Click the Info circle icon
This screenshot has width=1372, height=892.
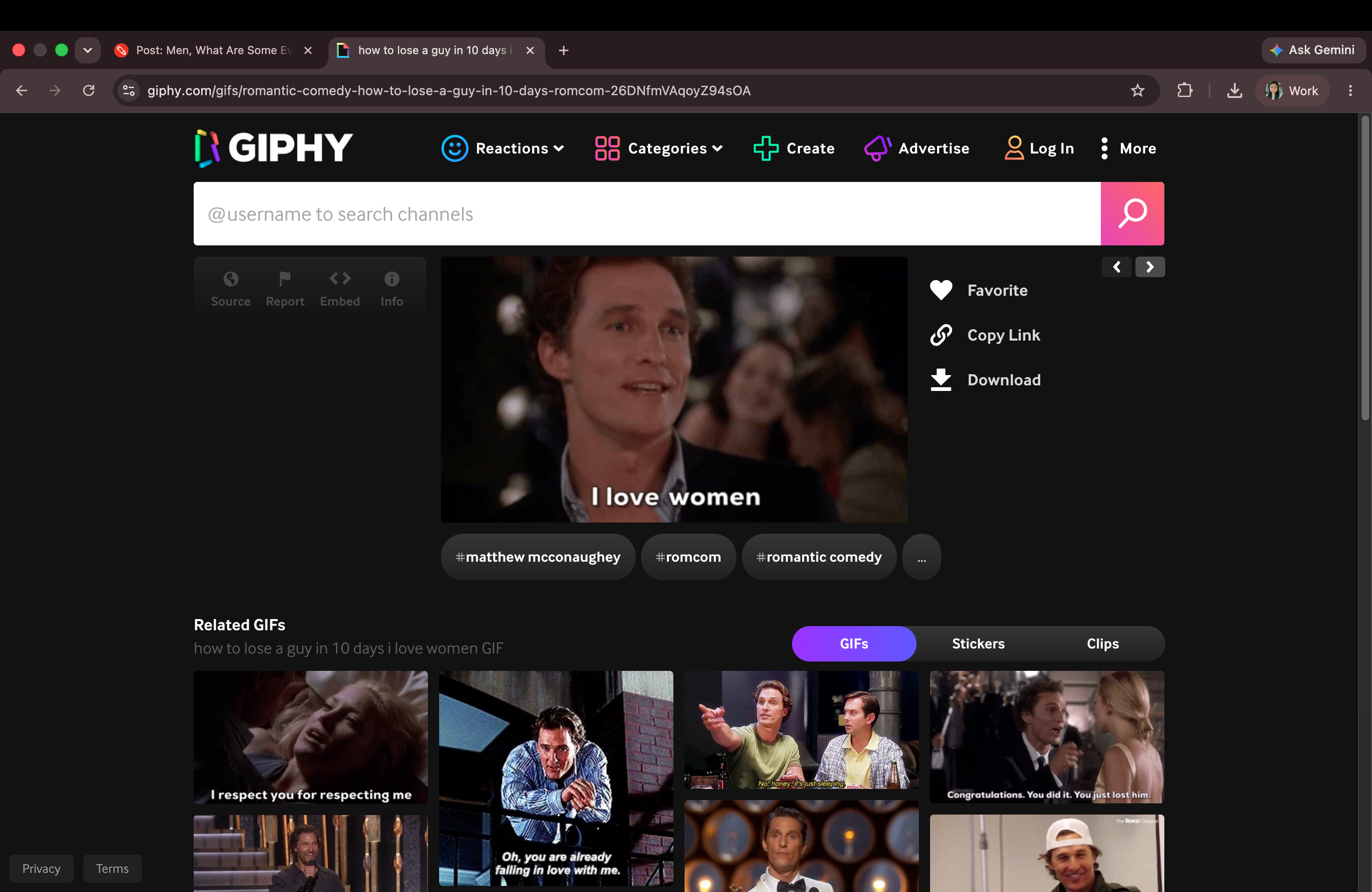point(392,279)
